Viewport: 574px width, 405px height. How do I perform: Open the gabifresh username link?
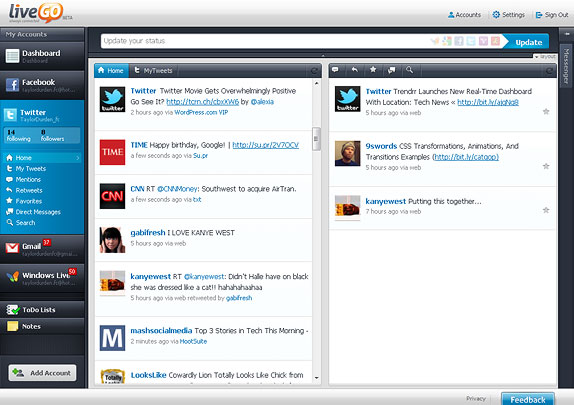148,233
